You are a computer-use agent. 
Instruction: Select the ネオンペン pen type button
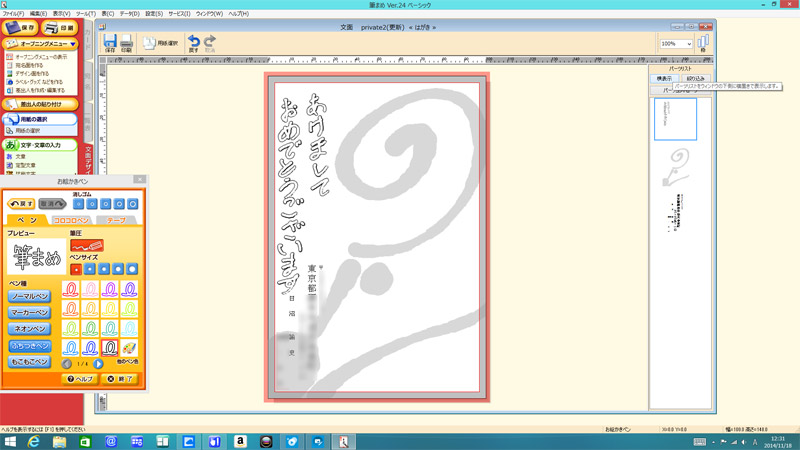(30, 328)
